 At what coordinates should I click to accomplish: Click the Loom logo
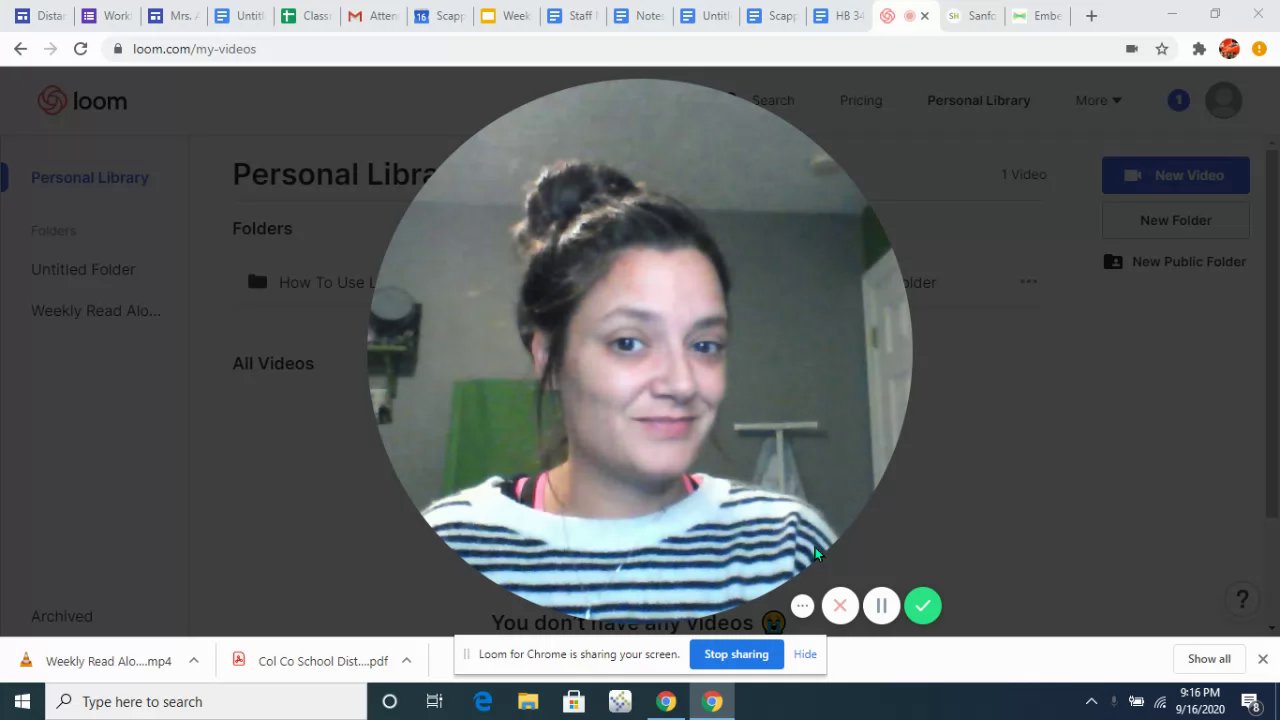coord(83,101)
